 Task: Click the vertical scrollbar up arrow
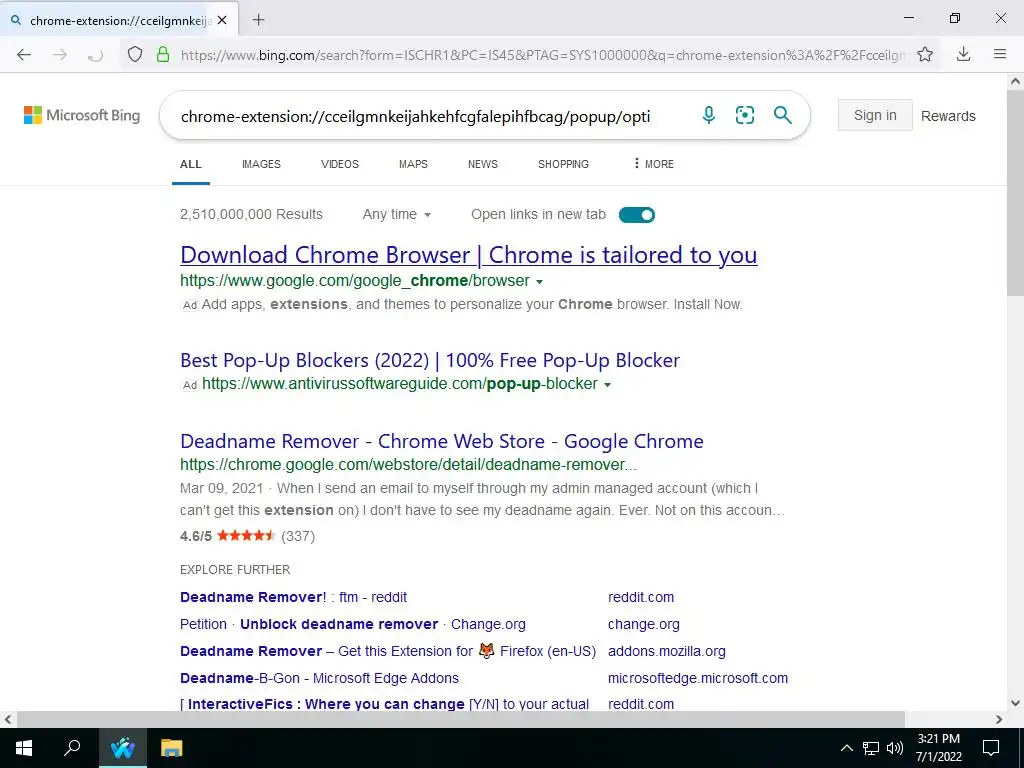(x=1015, y=82)
